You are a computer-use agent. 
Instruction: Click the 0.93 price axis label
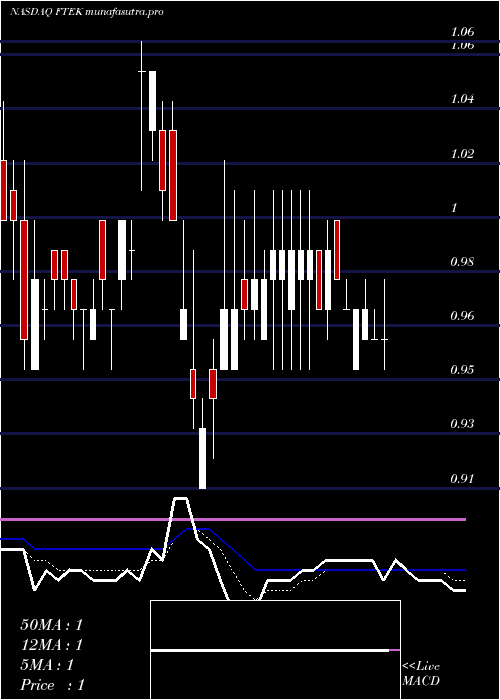click(462, 423)
